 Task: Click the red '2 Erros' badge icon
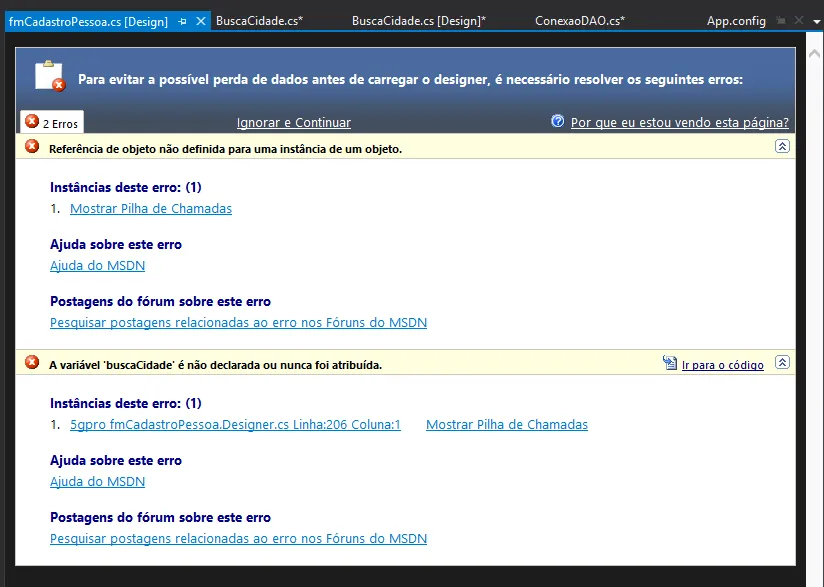click(34, 121)
